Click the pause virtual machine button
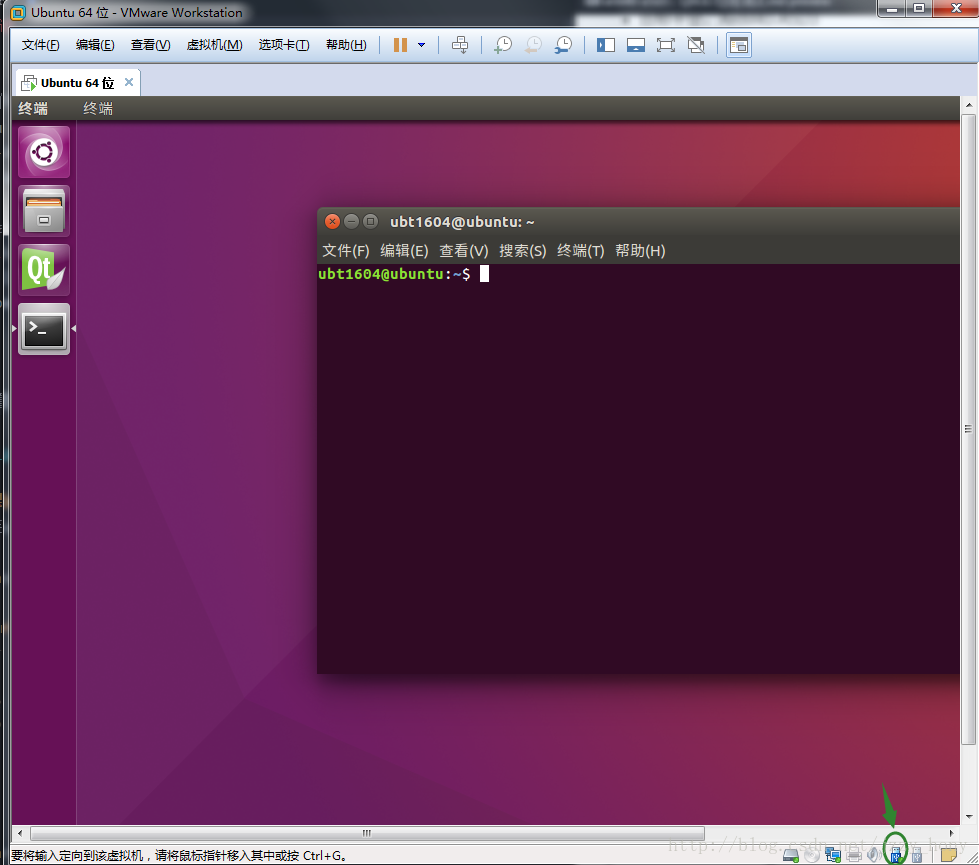 (x=400, y=45)
